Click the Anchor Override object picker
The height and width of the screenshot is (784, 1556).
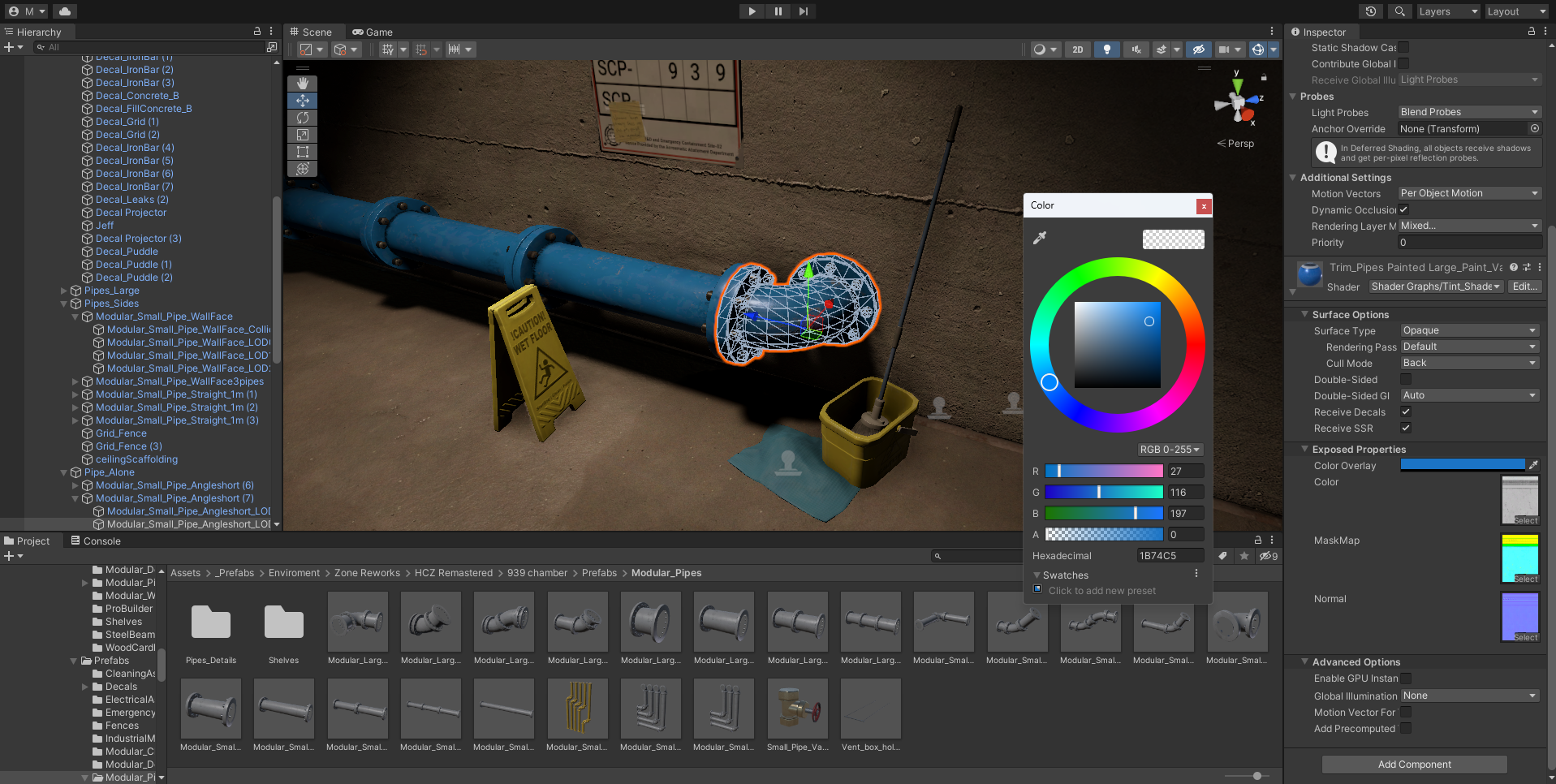click(x=1535, y=128)
